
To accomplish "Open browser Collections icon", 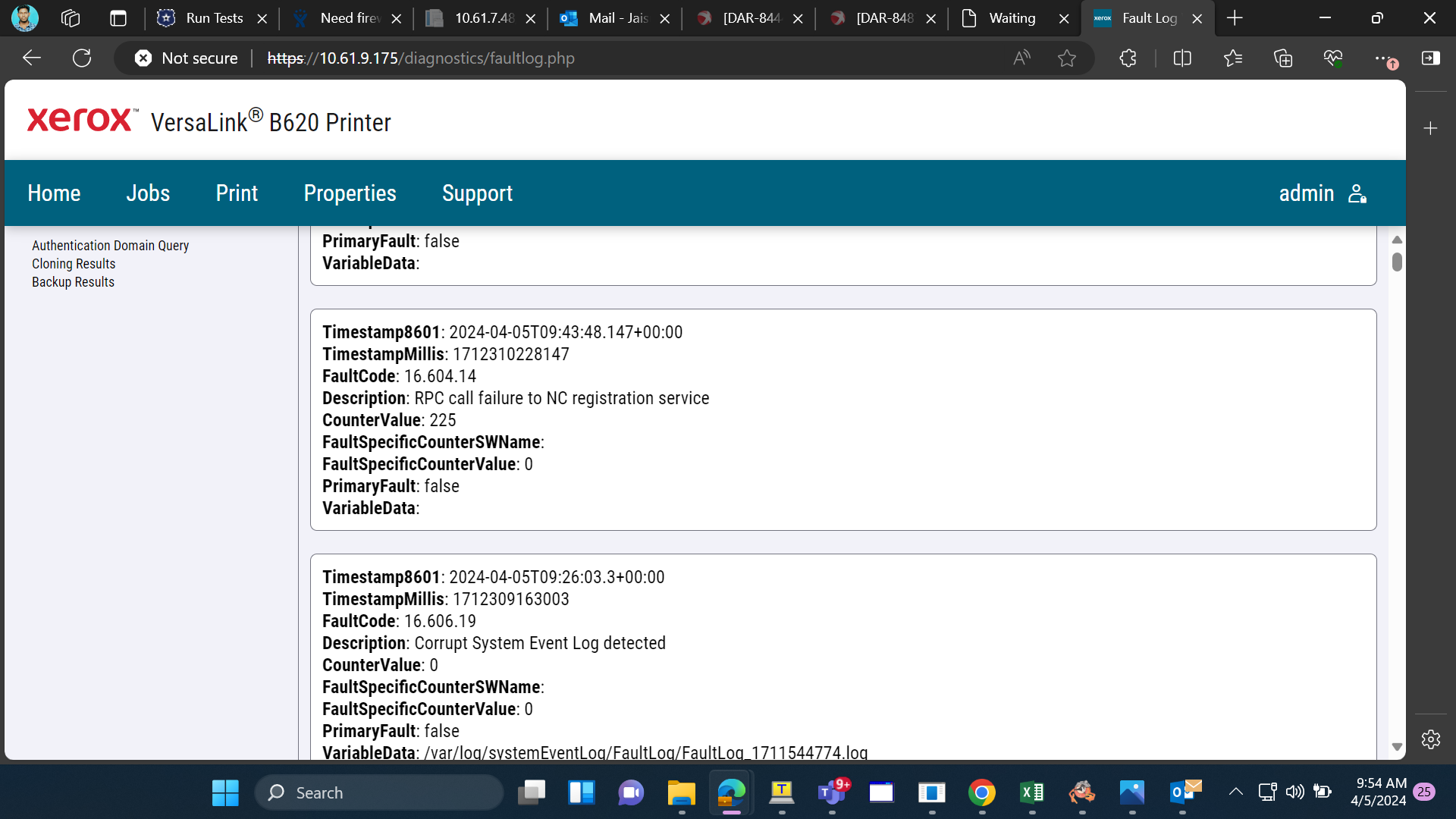I will (1283, 58).
